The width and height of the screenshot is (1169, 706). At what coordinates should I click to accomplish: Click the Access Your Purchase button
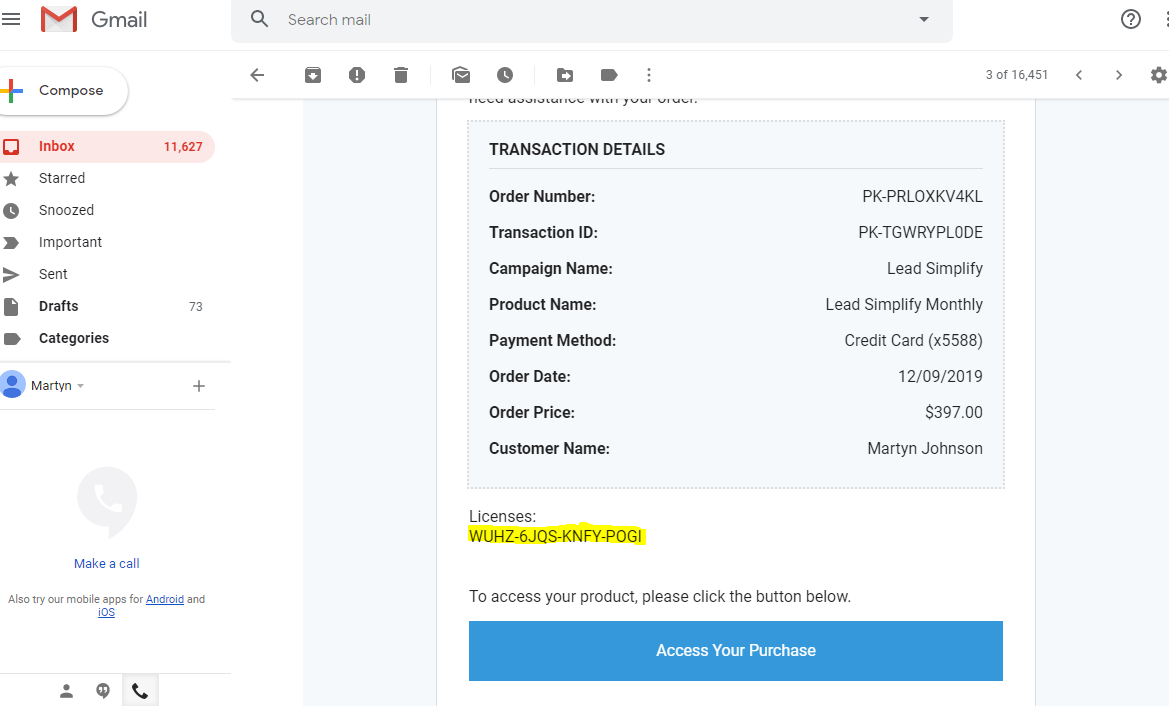click(x=735, y=650)
